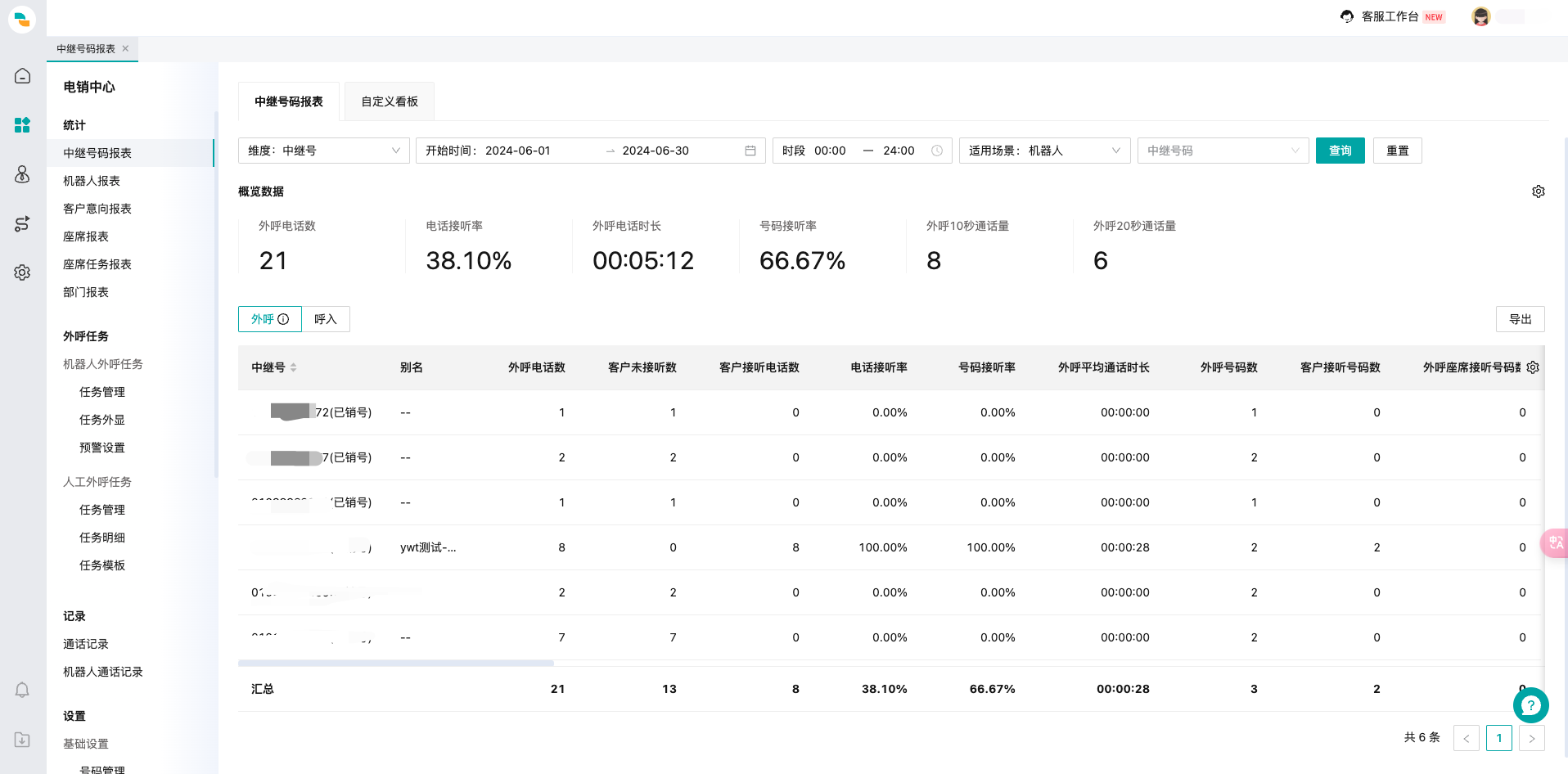The image size is (1568, 774).
Task: Click the app logo in top-left corner
Action: [x=22, y=19]
